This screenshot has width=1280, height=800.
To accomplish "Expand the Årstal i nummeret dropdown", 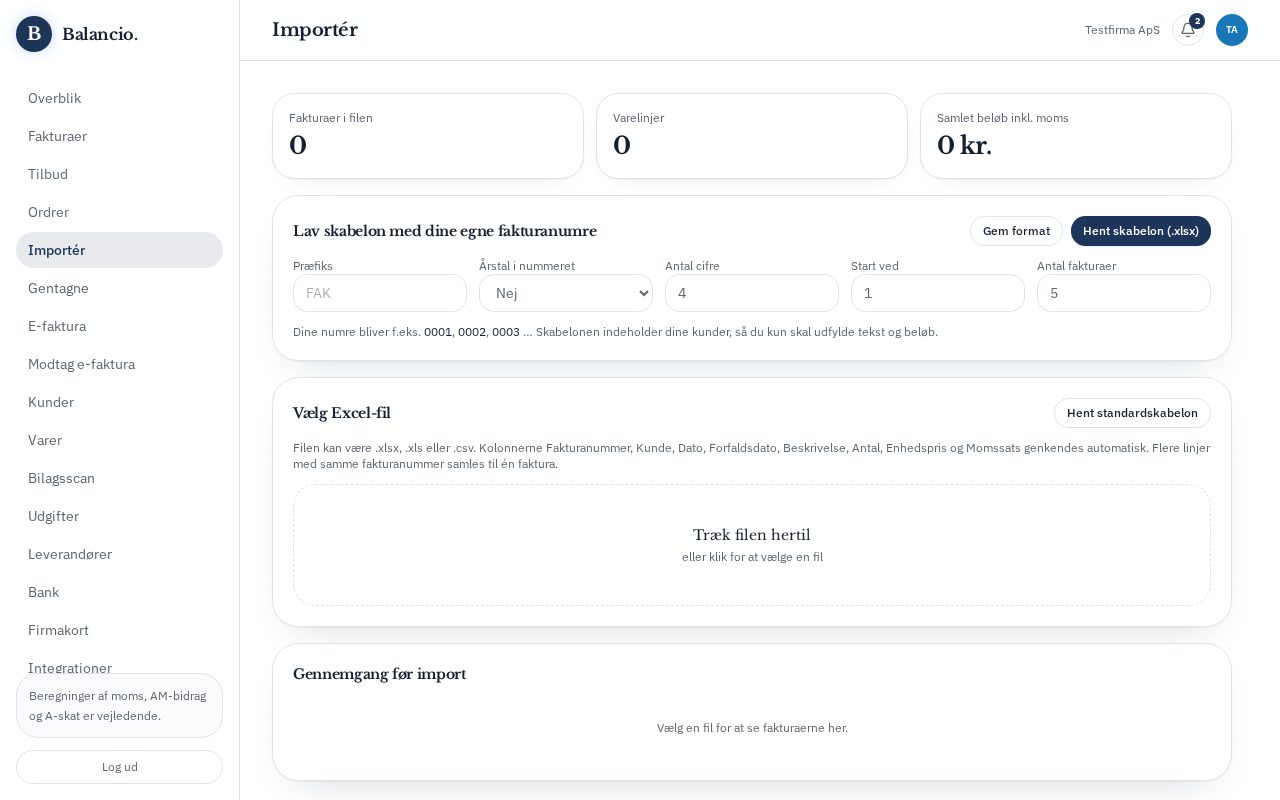I will pos(566,293).
